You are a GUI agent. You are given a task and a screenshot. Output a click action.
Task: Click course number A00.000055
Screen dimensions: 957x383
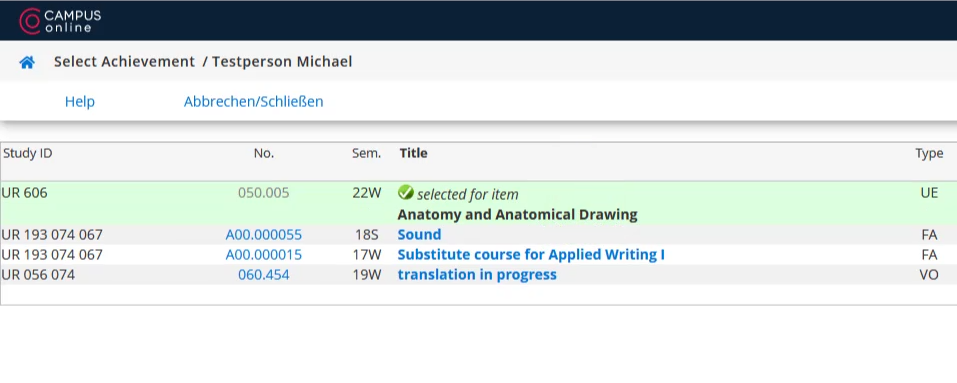point(264,235)
